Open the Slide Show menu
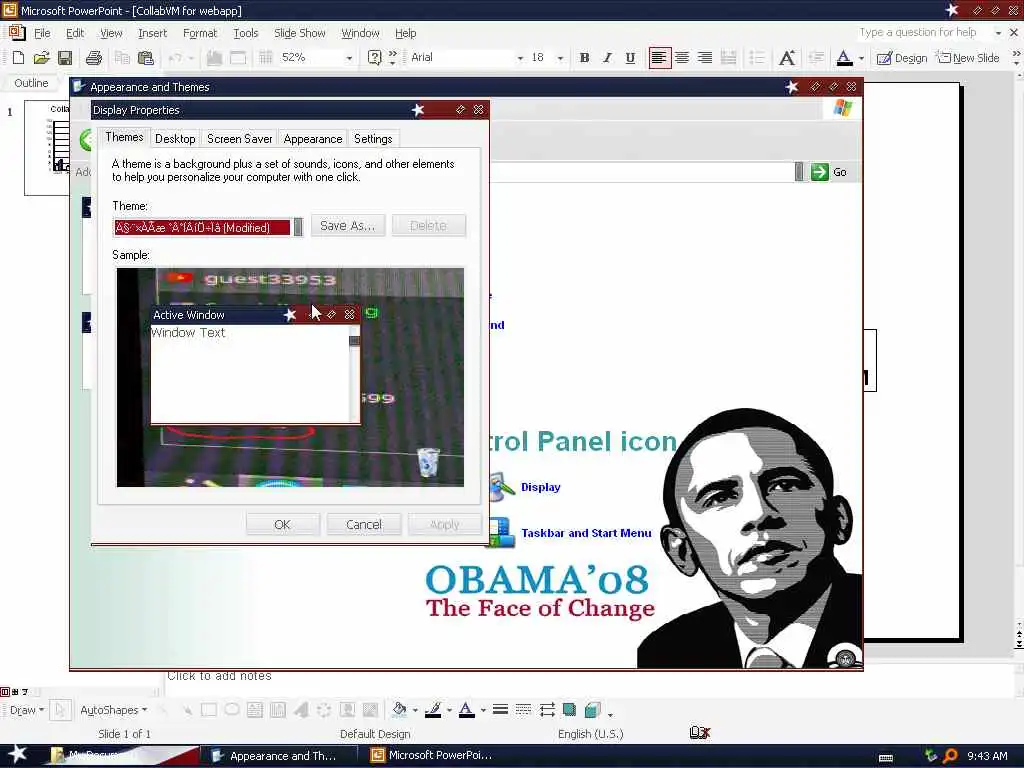 point(299,33)
